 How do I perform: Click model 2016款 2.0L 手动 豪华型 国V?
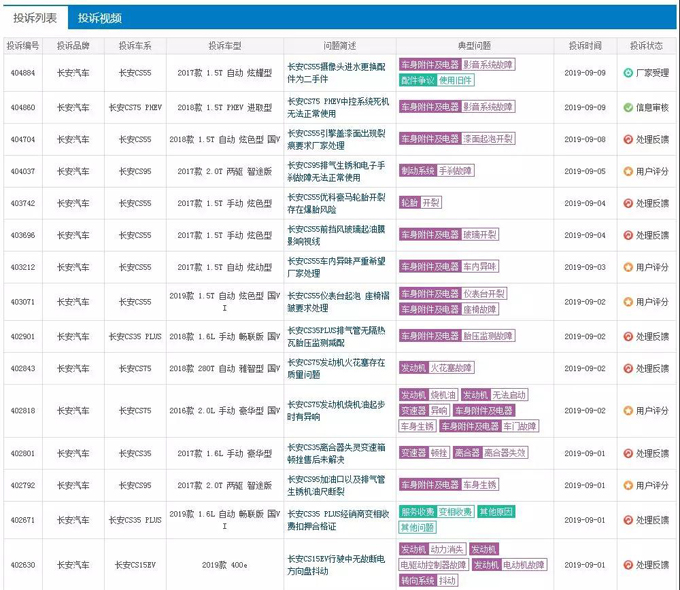225,410
